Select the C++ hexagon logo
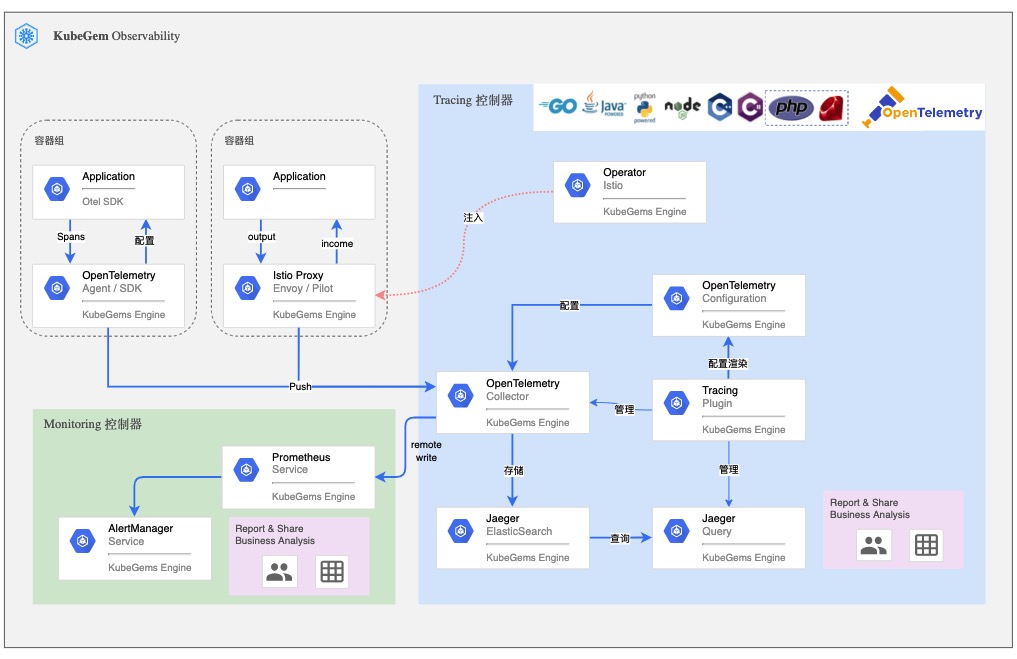 click(719, 107)
